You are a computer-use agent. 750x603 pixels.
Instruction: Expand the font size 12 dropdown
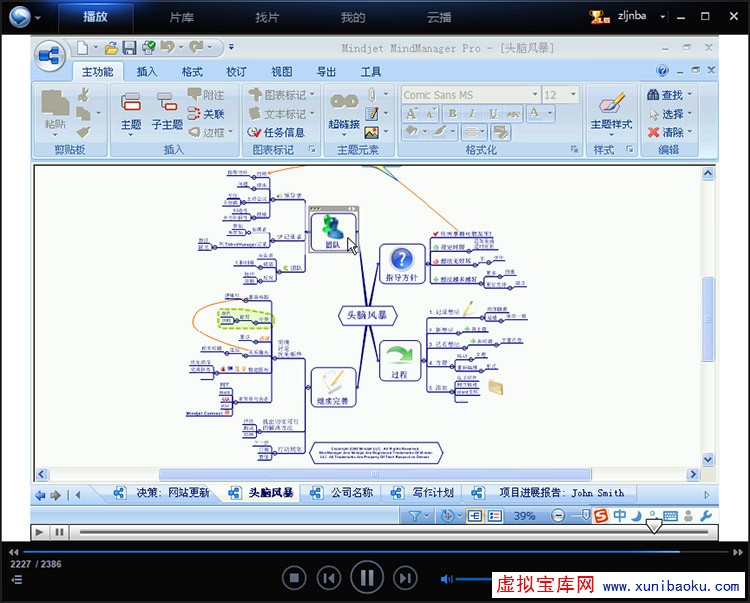[x=573, y=95]
